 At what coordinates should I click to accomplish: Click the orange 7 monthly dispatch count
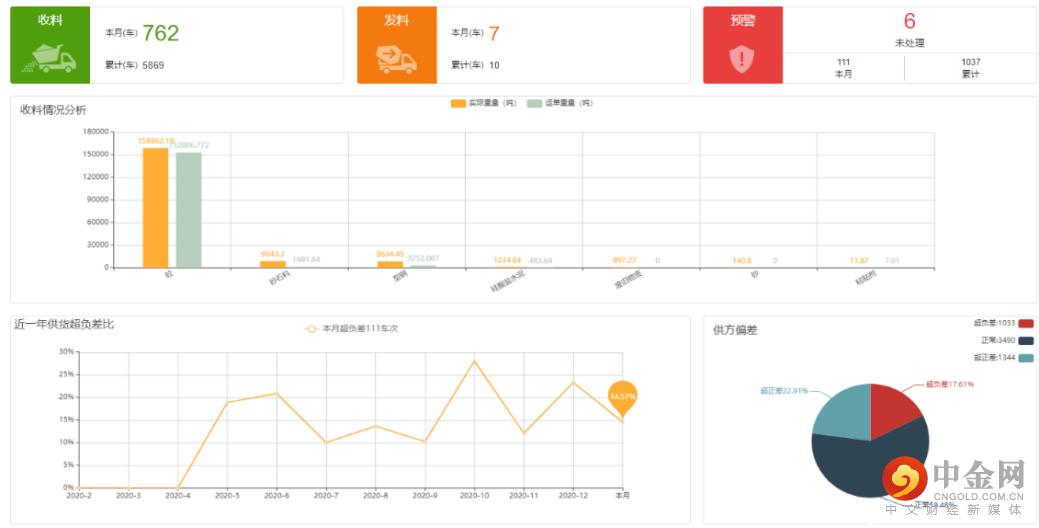[494, 33]
